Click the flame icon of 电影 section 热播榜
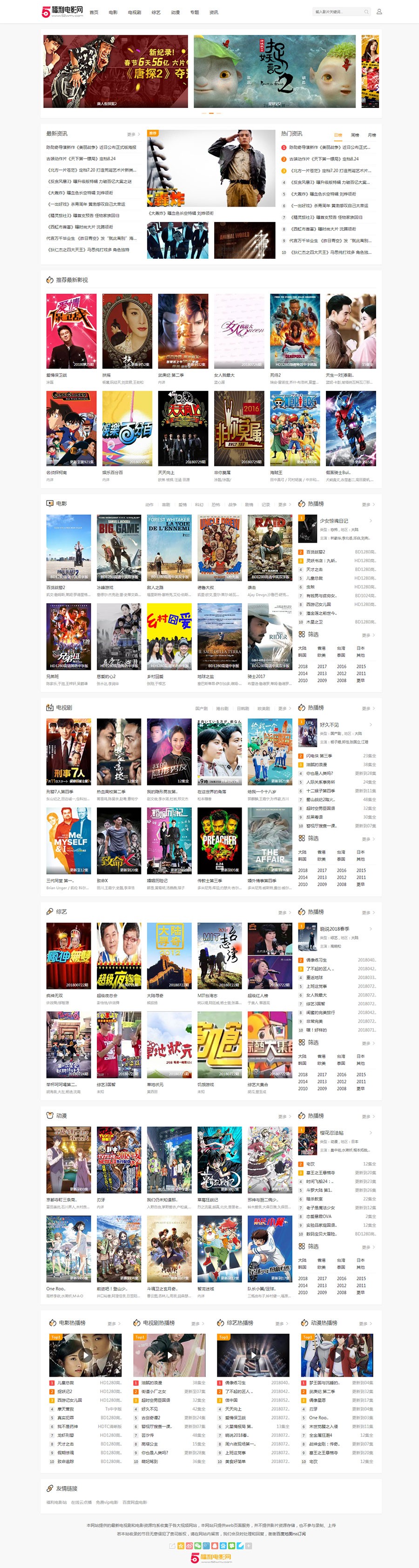This screenshot has width=419, height=1568. pos(302,504)
